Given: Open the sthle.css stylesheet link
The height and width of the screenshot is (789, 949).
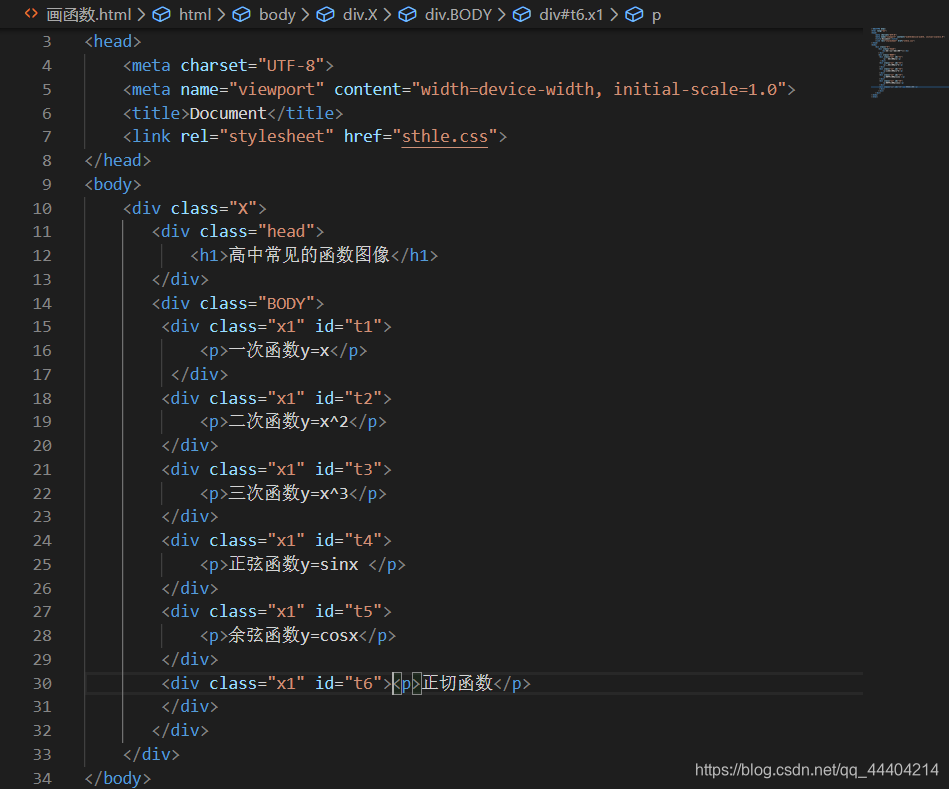Looking at the screenshot, I should click(445, 136).
